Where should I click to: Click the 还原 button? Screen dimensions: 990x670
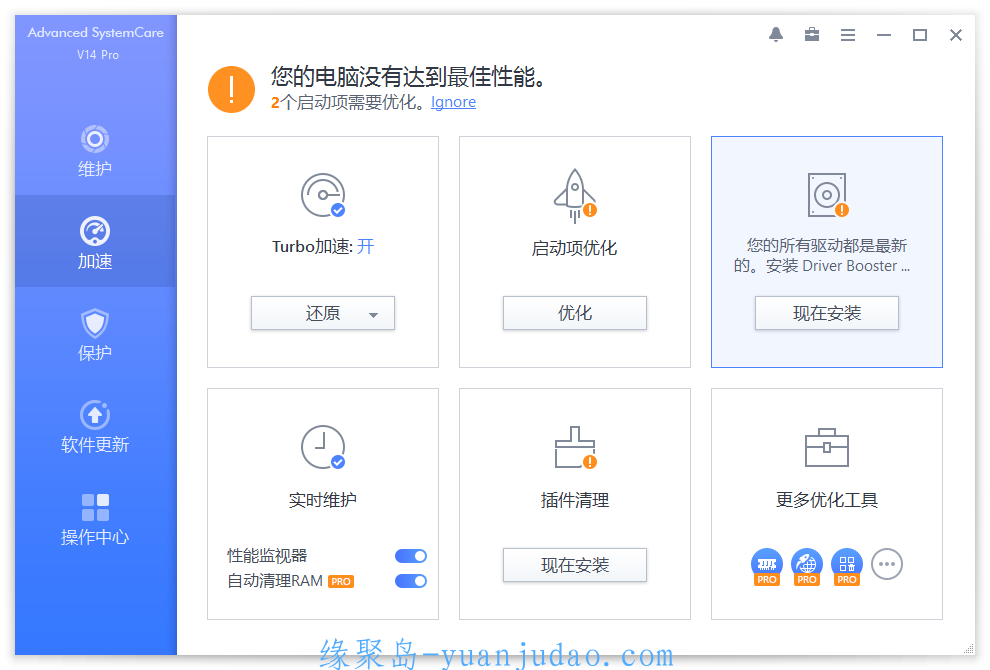[323, 313]
